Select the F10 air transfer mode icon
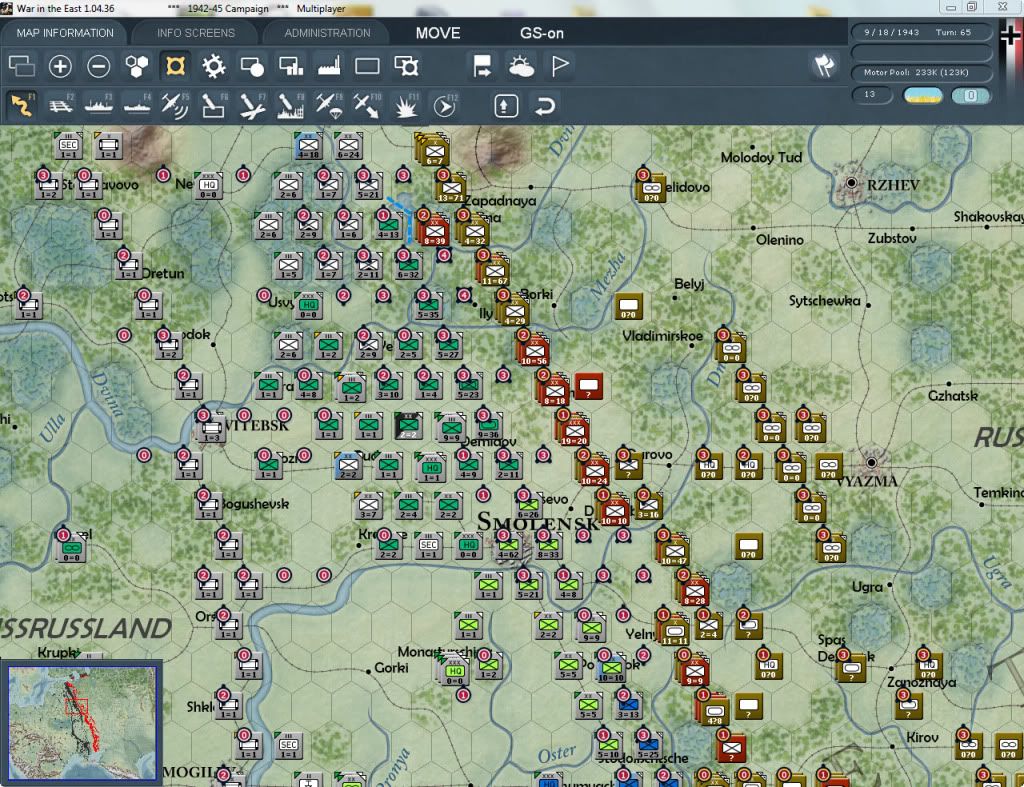This screenshot has width=1024, height=787. point(367,105)
